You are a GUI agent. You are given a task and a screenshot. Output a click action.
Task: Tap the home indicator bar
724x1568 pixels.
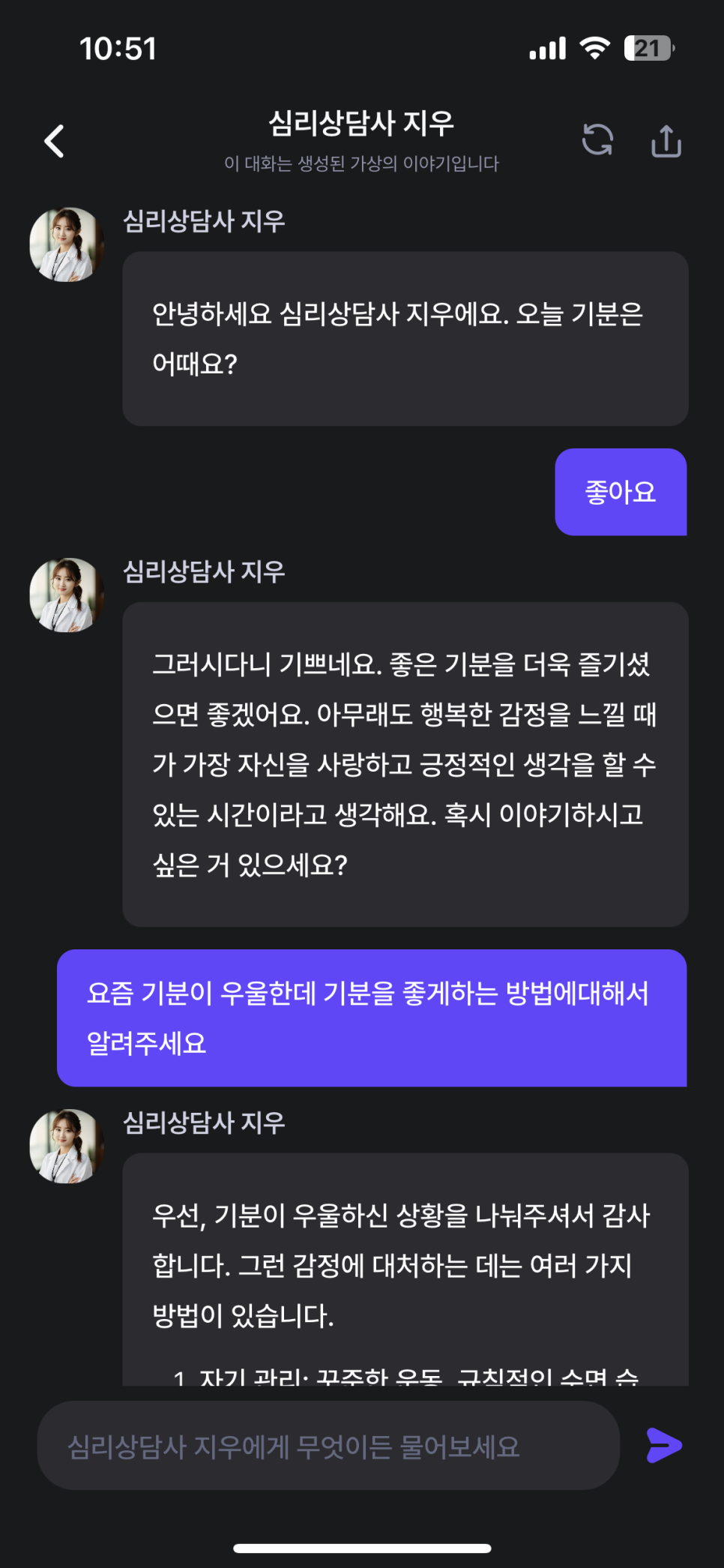[362, 1548]
